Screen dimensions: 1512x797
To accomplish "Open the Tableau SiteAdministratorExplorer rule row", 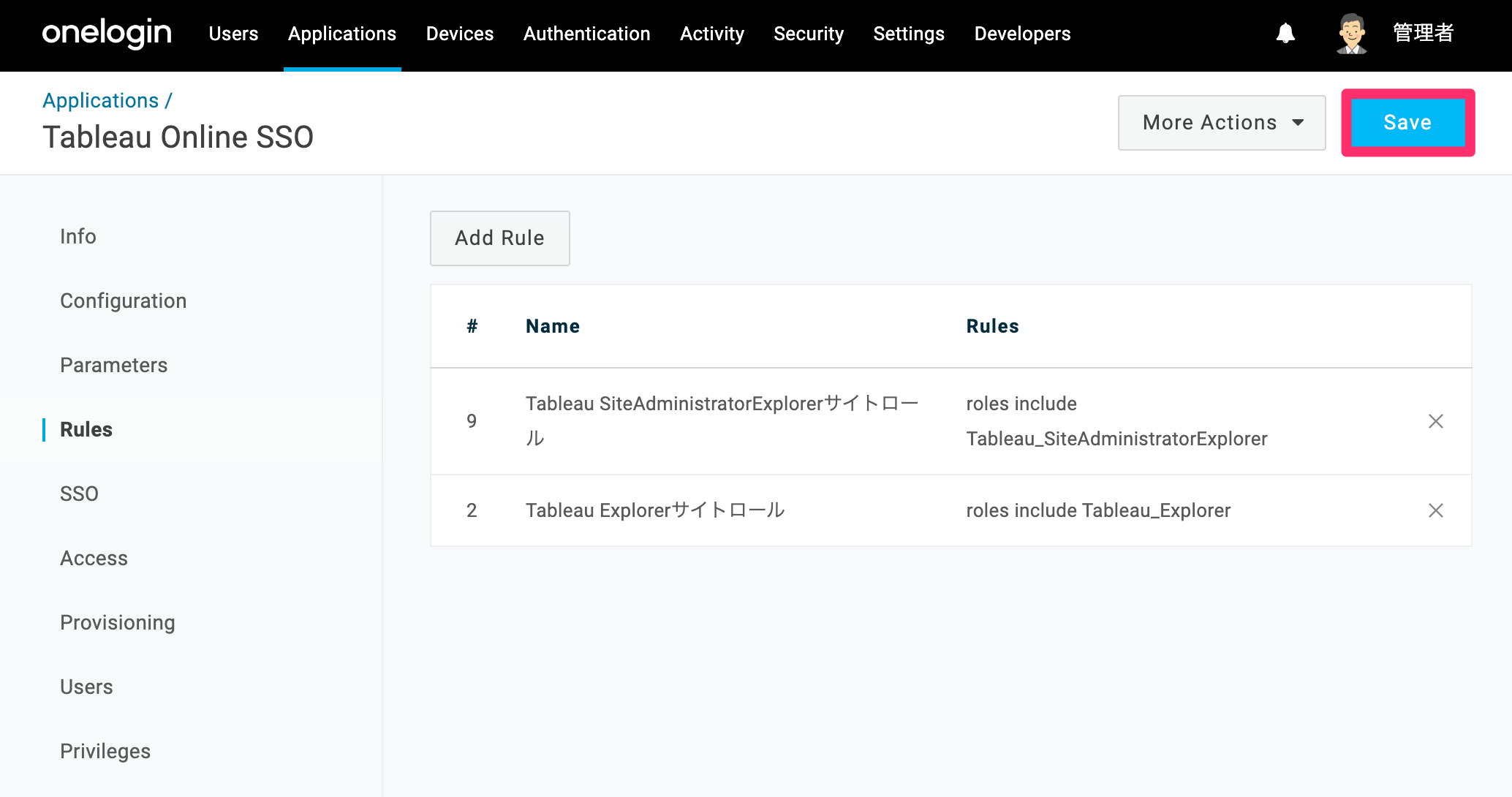I will click(950, 421).
